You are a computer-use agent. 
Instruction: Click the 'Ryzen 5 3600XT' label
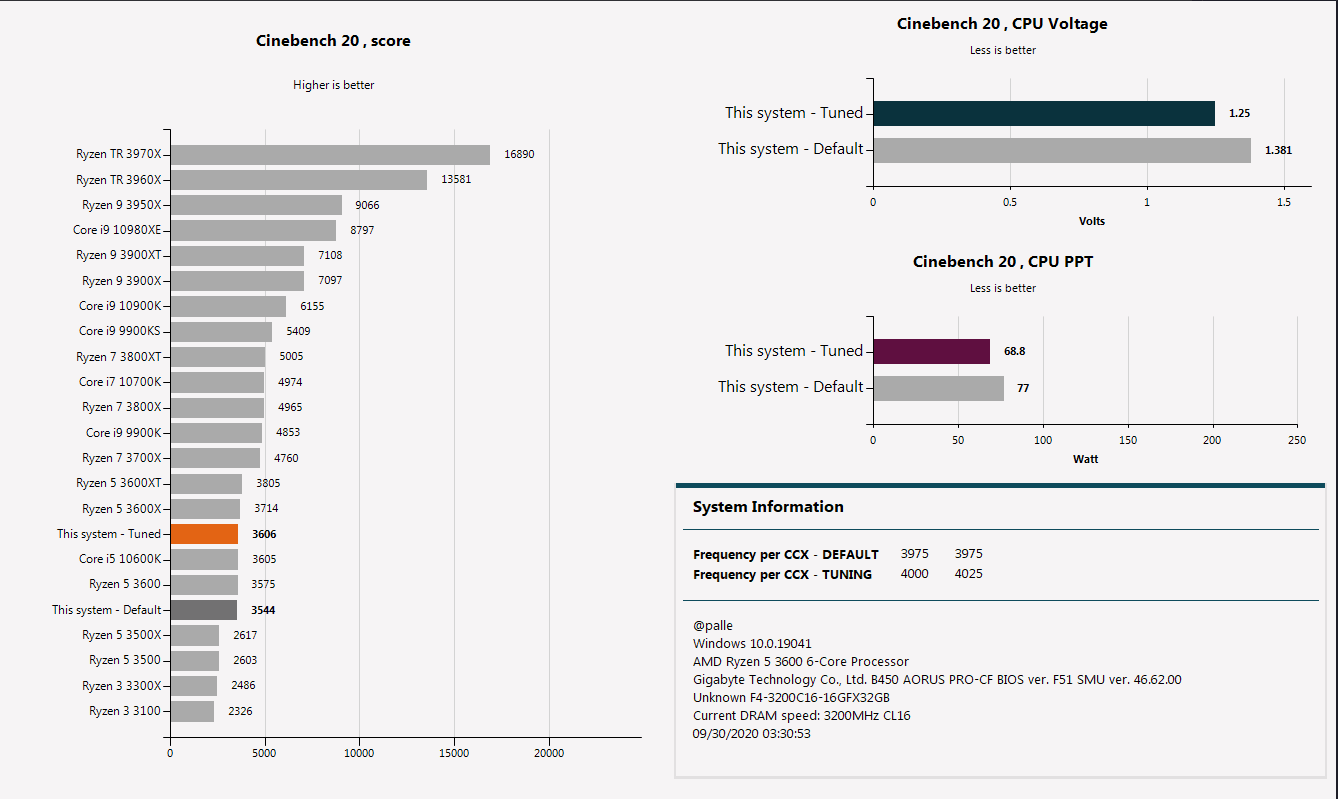click(118, 483)
